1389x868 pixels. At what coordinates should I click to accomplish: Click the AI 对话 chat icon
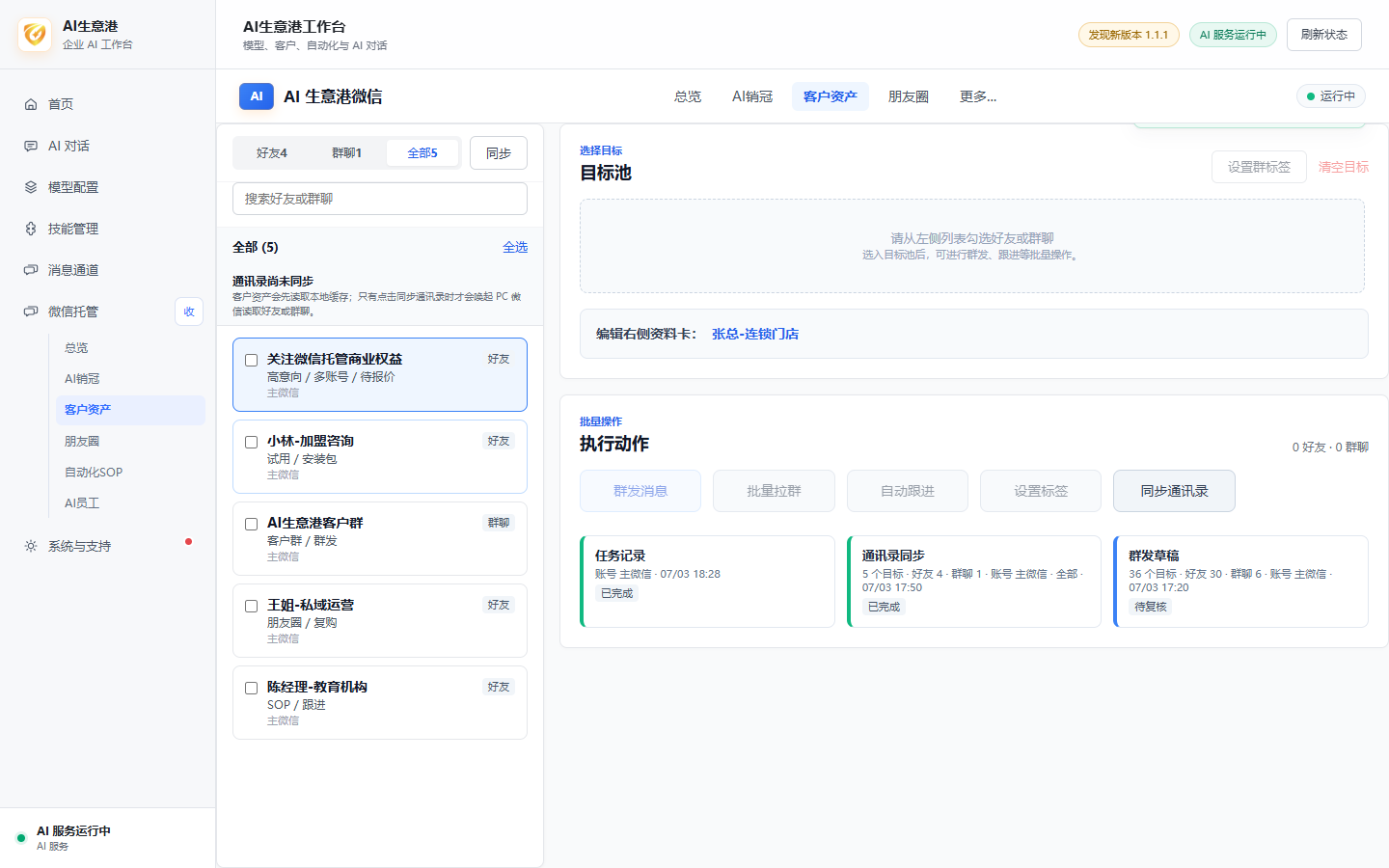click(31, 146)
